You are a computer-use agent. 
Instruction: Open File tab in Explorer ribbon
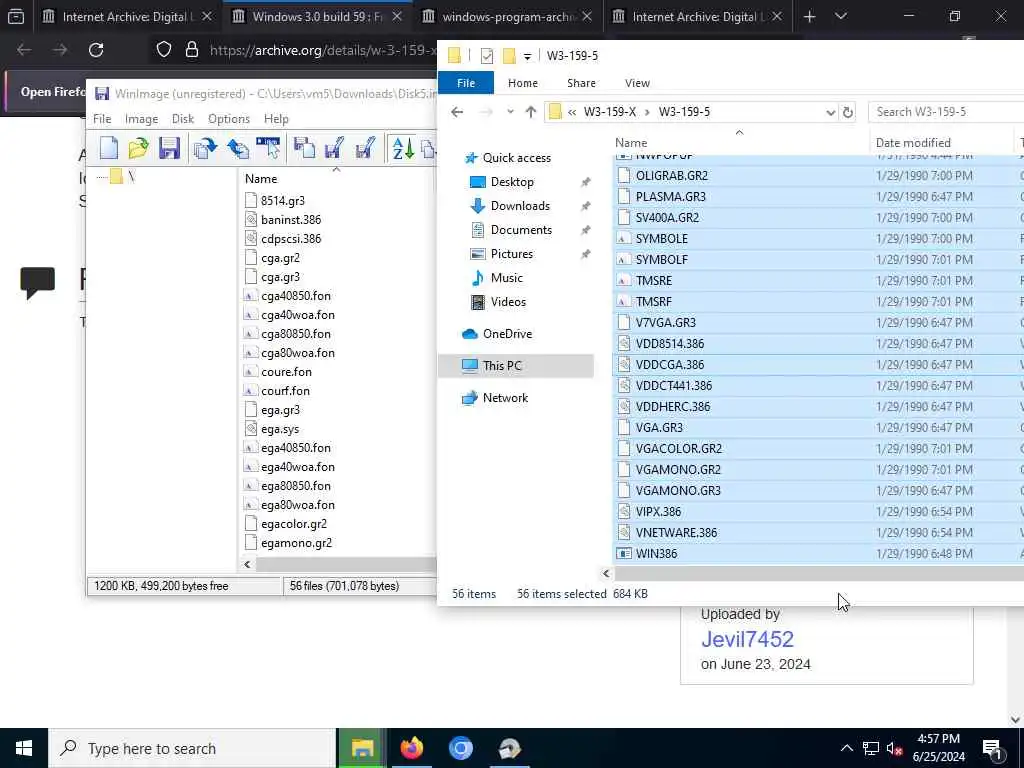[466, 83]
